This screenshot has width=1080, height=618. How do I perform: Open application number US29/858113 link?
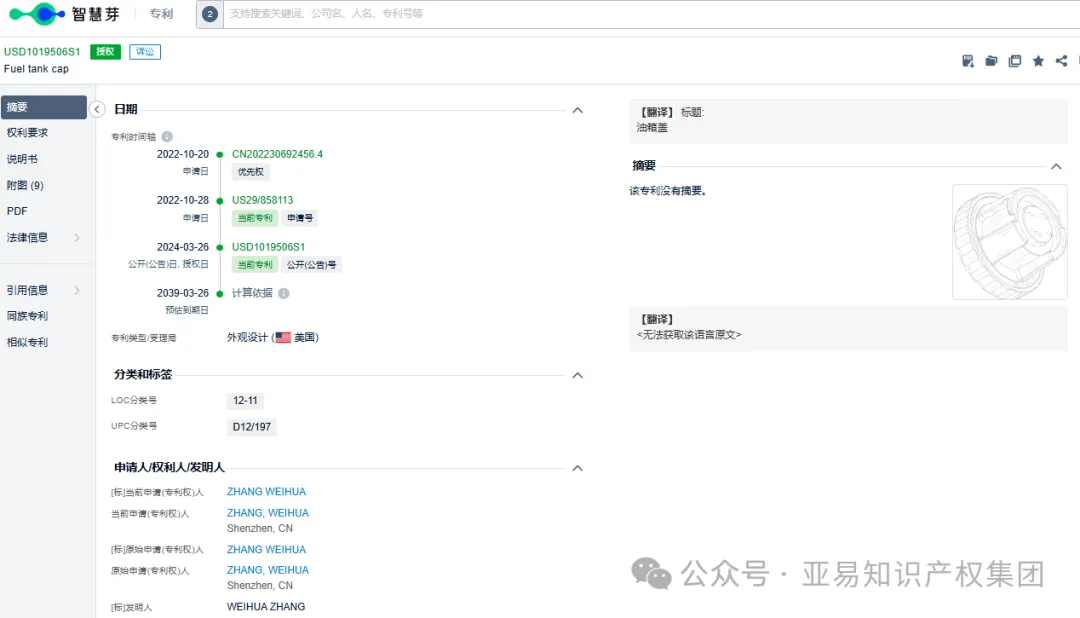pos(262,200)
